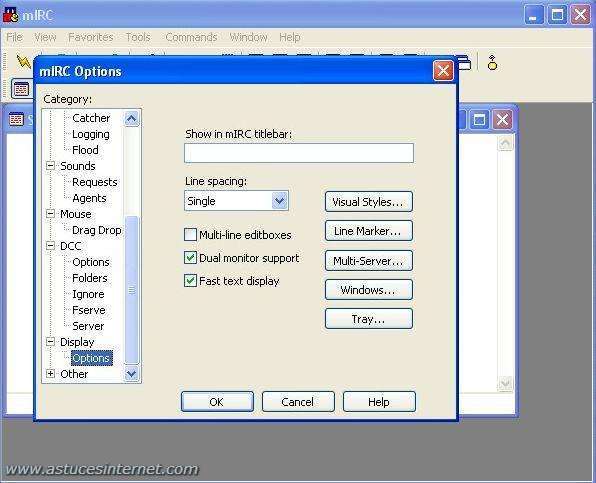Collapse the Mouse category
The width and height of the screenshot is (596, 483).
[x=50, y=214]
